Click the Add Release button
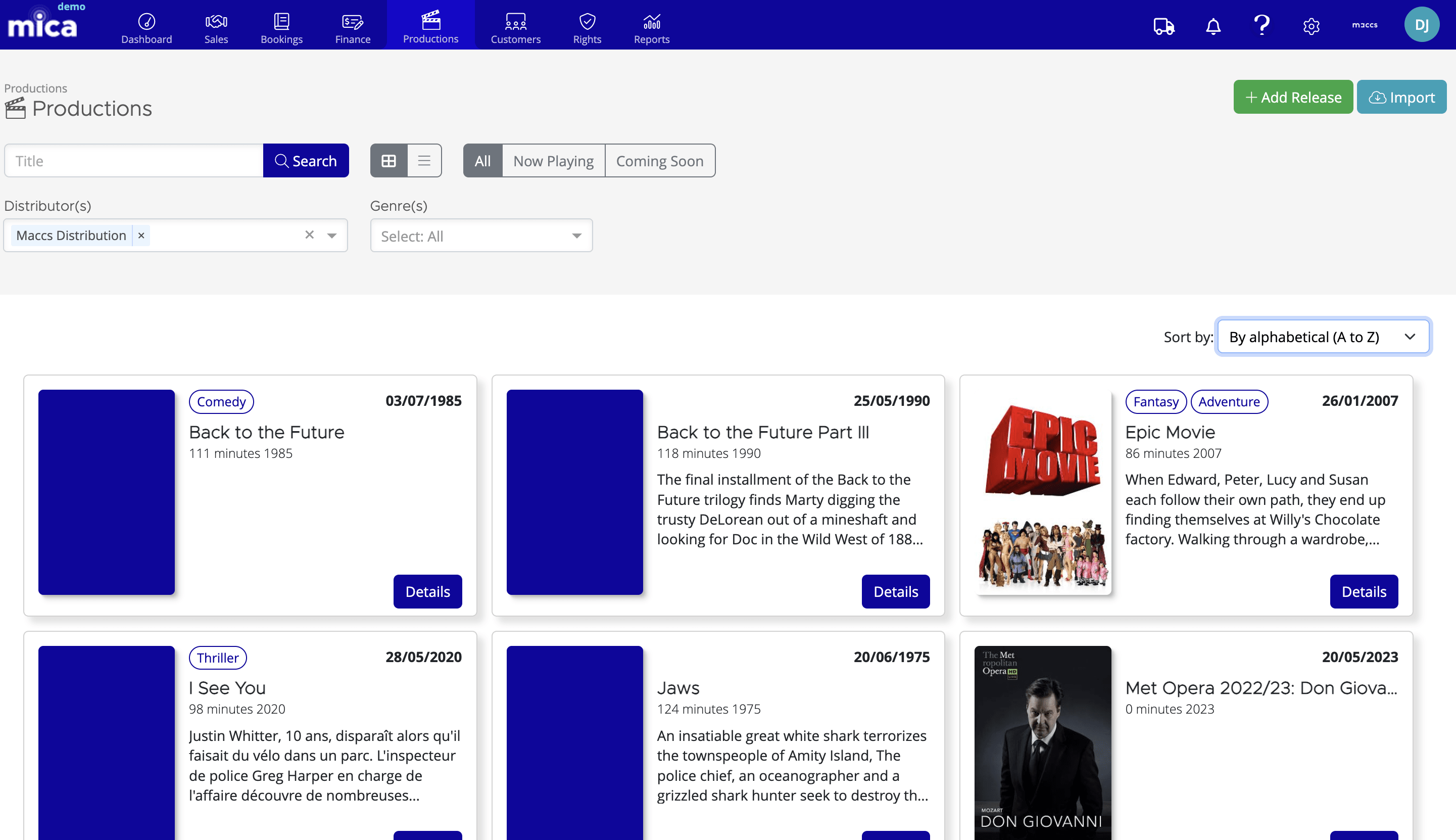 pos(1293,97)
